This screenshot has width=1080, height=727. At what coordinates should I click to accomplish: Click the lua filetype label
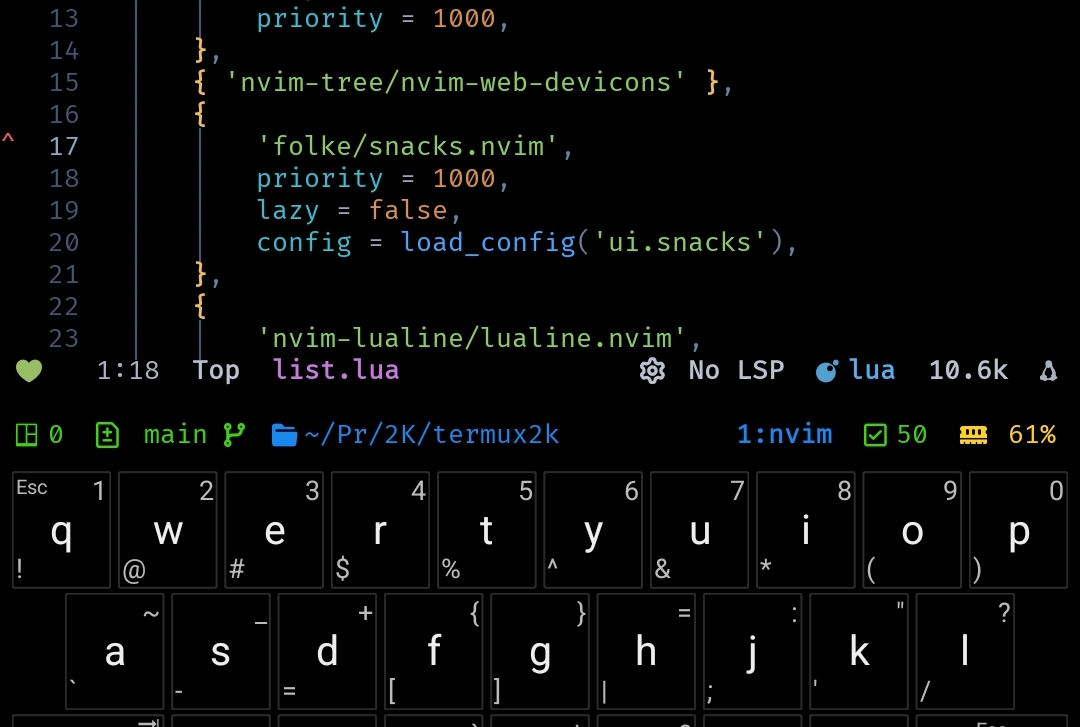click(872, 370)
